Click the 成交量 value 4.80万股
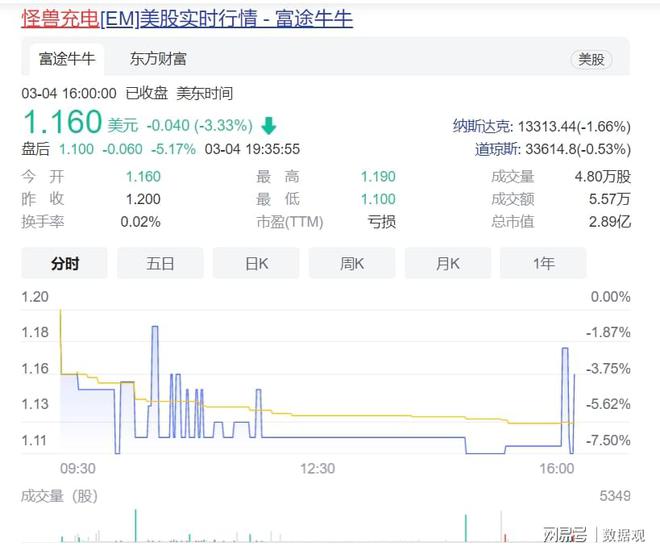Screen dimensions: 660x551 (603, 177)
